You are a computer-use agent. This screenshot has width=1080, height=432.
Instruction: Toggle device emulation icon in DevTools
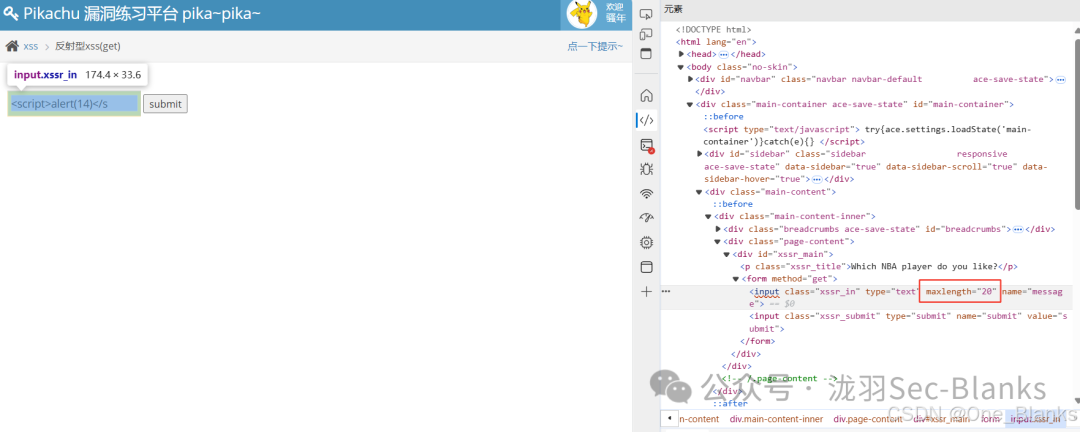click(646, 34)
